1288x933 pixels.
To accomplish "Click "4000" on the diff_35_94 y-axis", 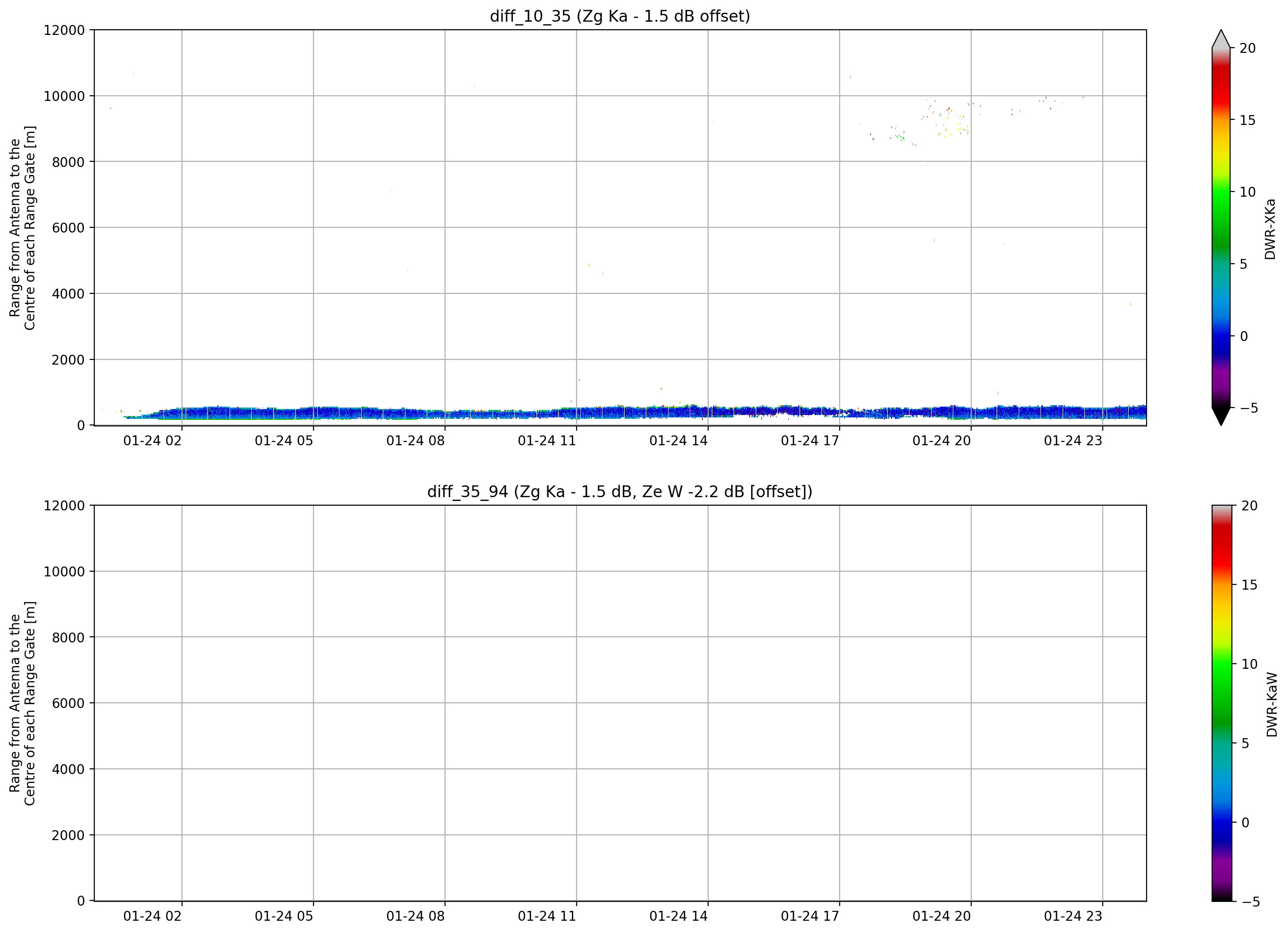I will pos(68,769).
